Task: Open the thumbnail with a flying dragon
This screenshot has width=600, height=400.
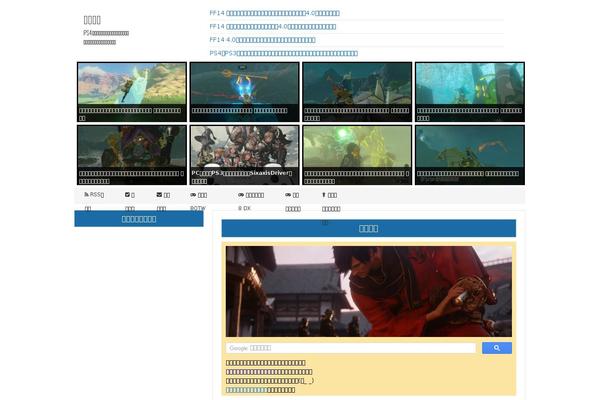Action: tap(470, 155)
